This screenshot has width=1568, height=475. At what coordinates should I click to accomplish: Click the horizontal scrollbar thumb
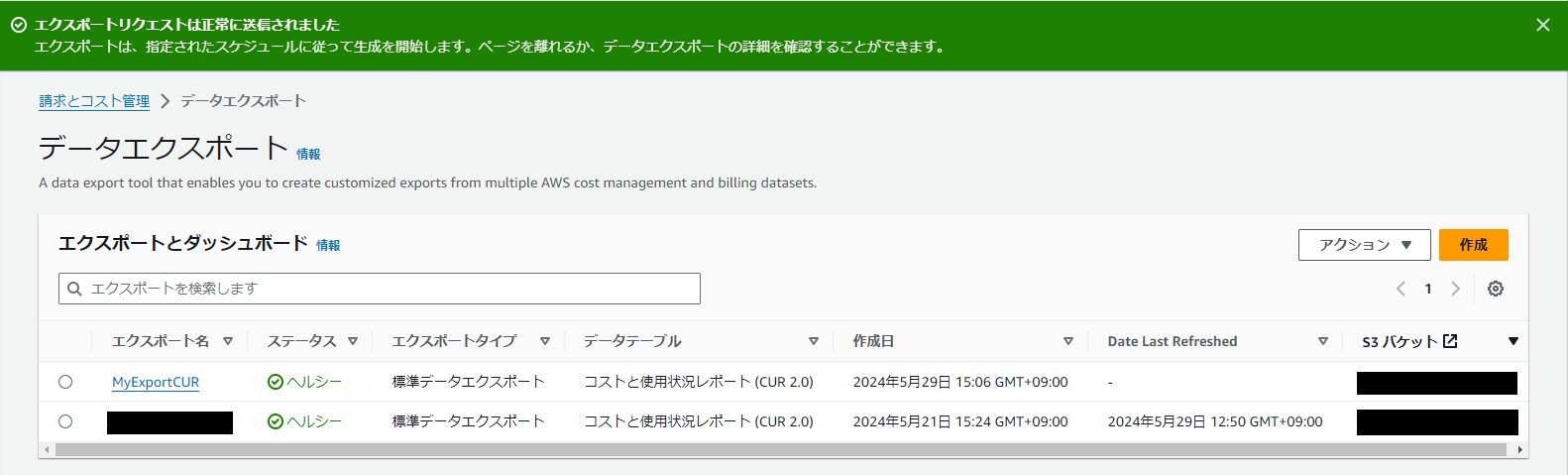[780, 449]
